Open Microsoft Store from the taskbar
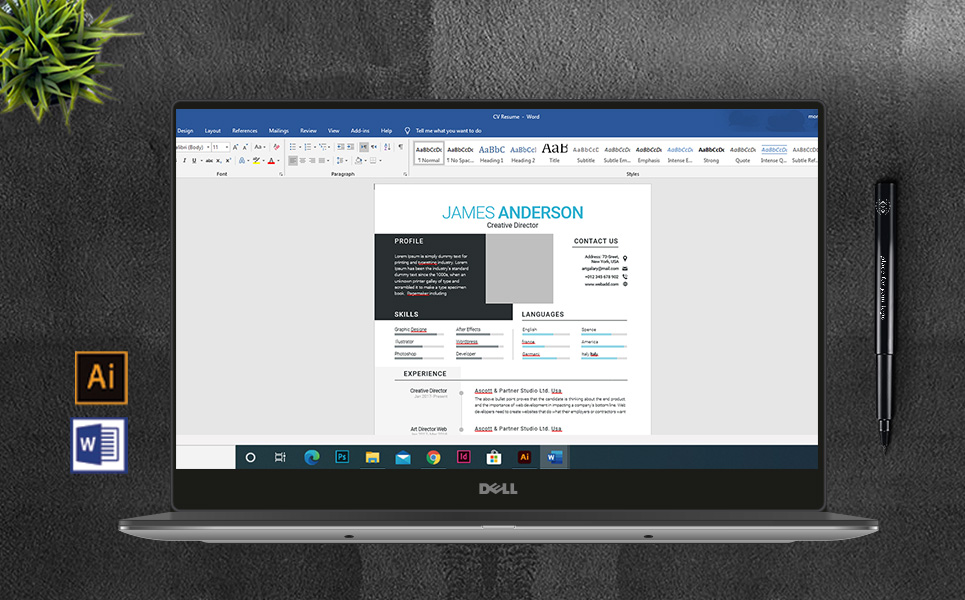965x600 pixels. point(494,457)
